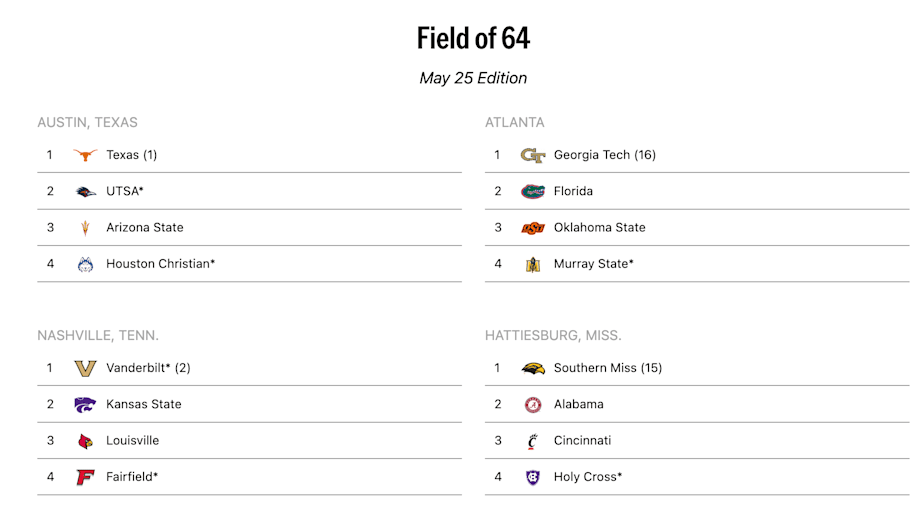Viewport: 912px width, 513px height.
Task: Select the Vanderbilt* (2) team name
Action: (148, 368)
